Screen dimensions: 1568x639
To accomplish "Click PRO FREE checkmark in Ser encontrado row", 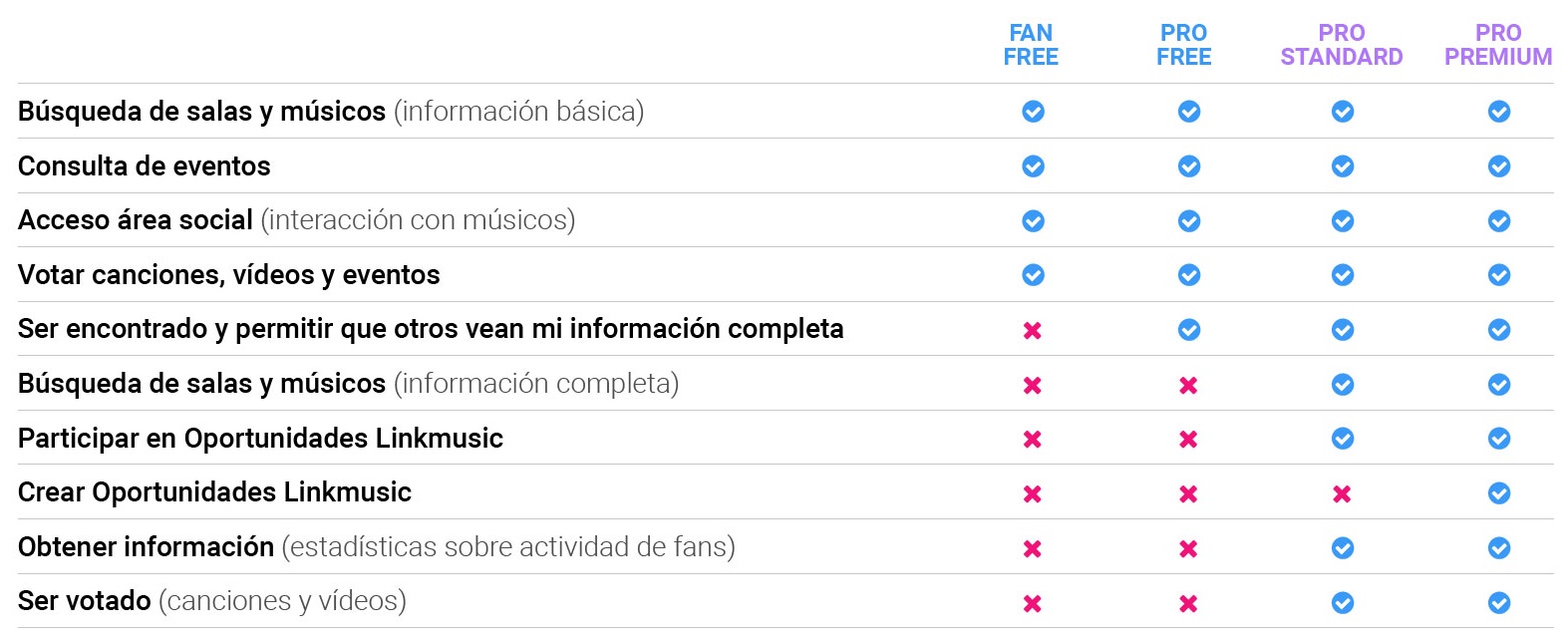I will [x=1188, y=330].
